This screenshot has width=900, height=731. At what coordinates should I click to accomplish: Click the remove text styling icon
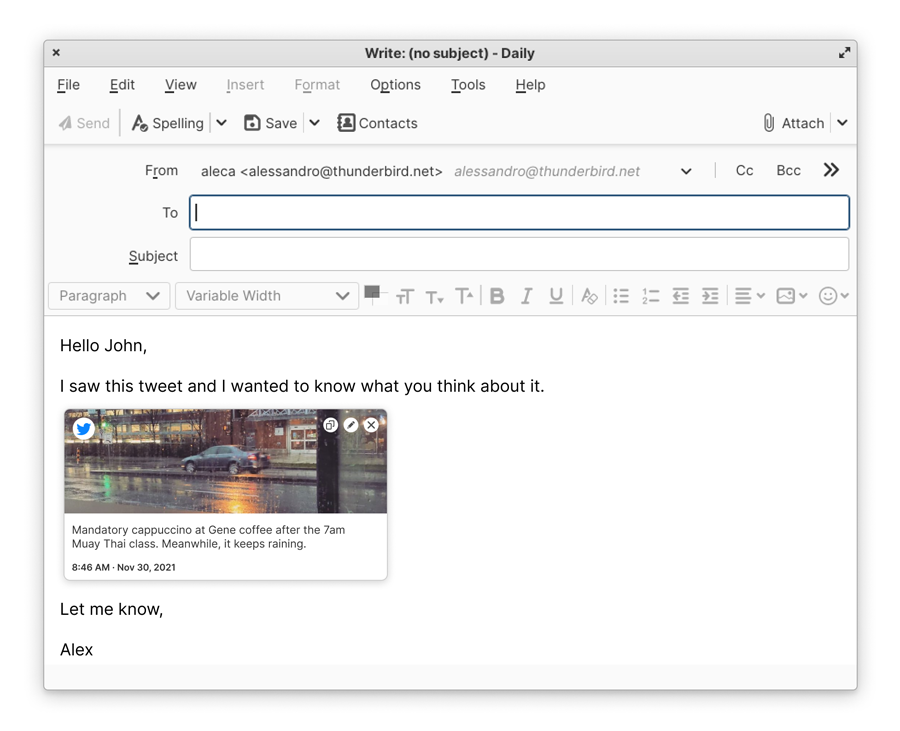[589, 296]
